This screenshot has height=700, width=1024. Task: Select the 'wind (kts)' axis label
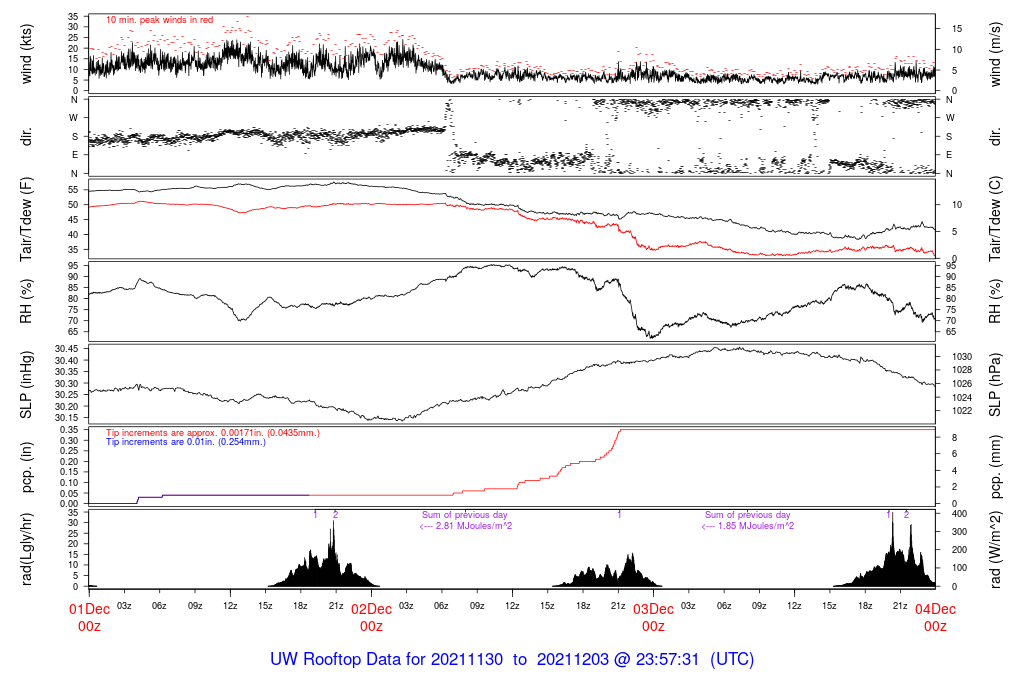(26, 54)
